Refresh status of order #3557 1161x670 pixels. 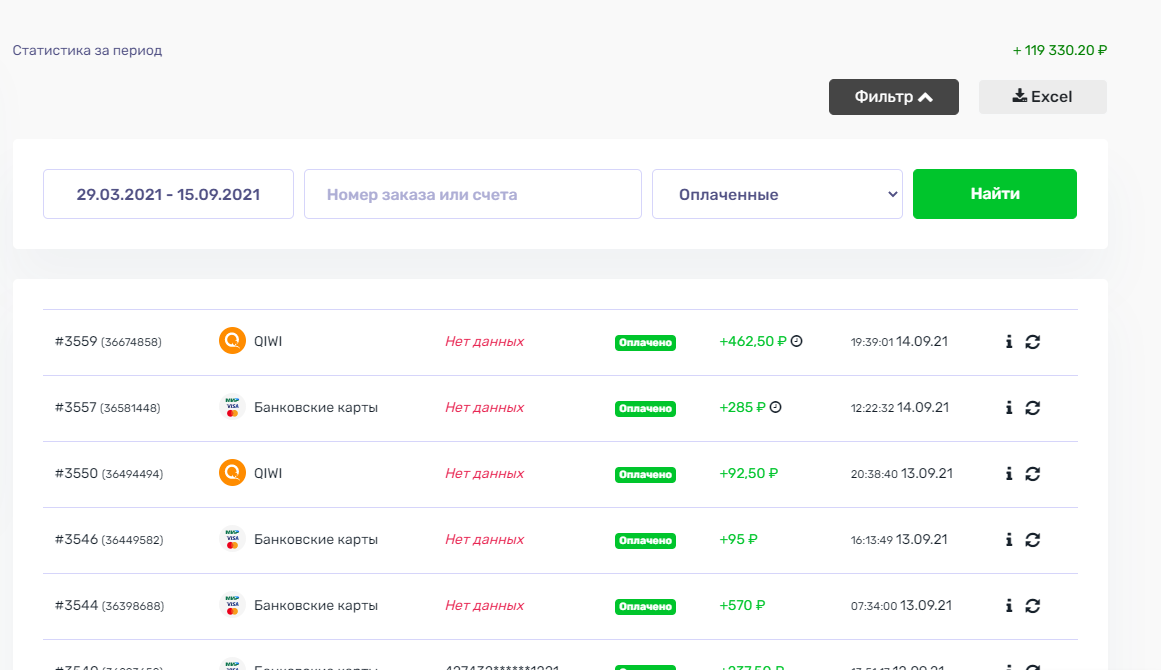click(1032, 407)
